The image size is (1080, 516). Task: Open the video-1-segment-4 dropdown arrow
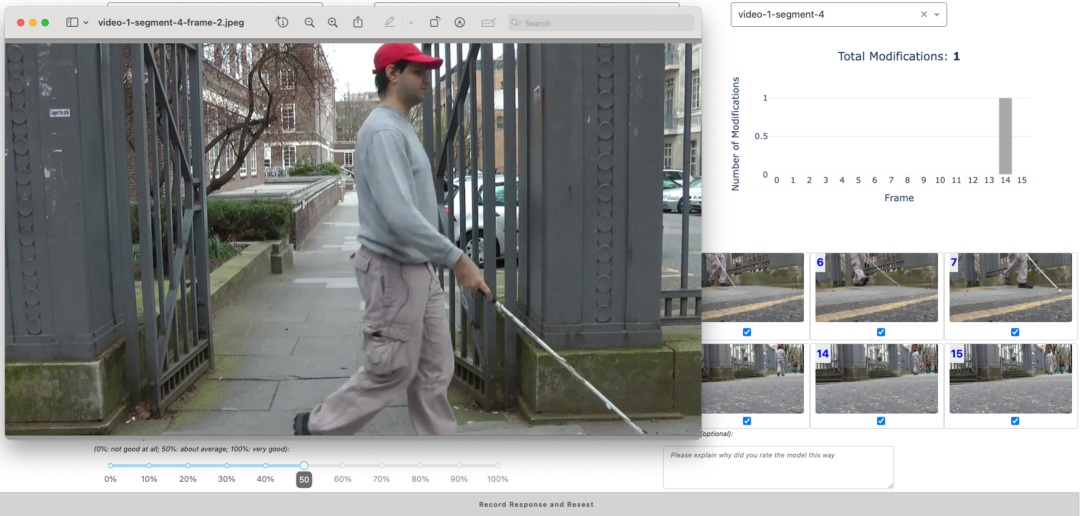pos(937,15)
